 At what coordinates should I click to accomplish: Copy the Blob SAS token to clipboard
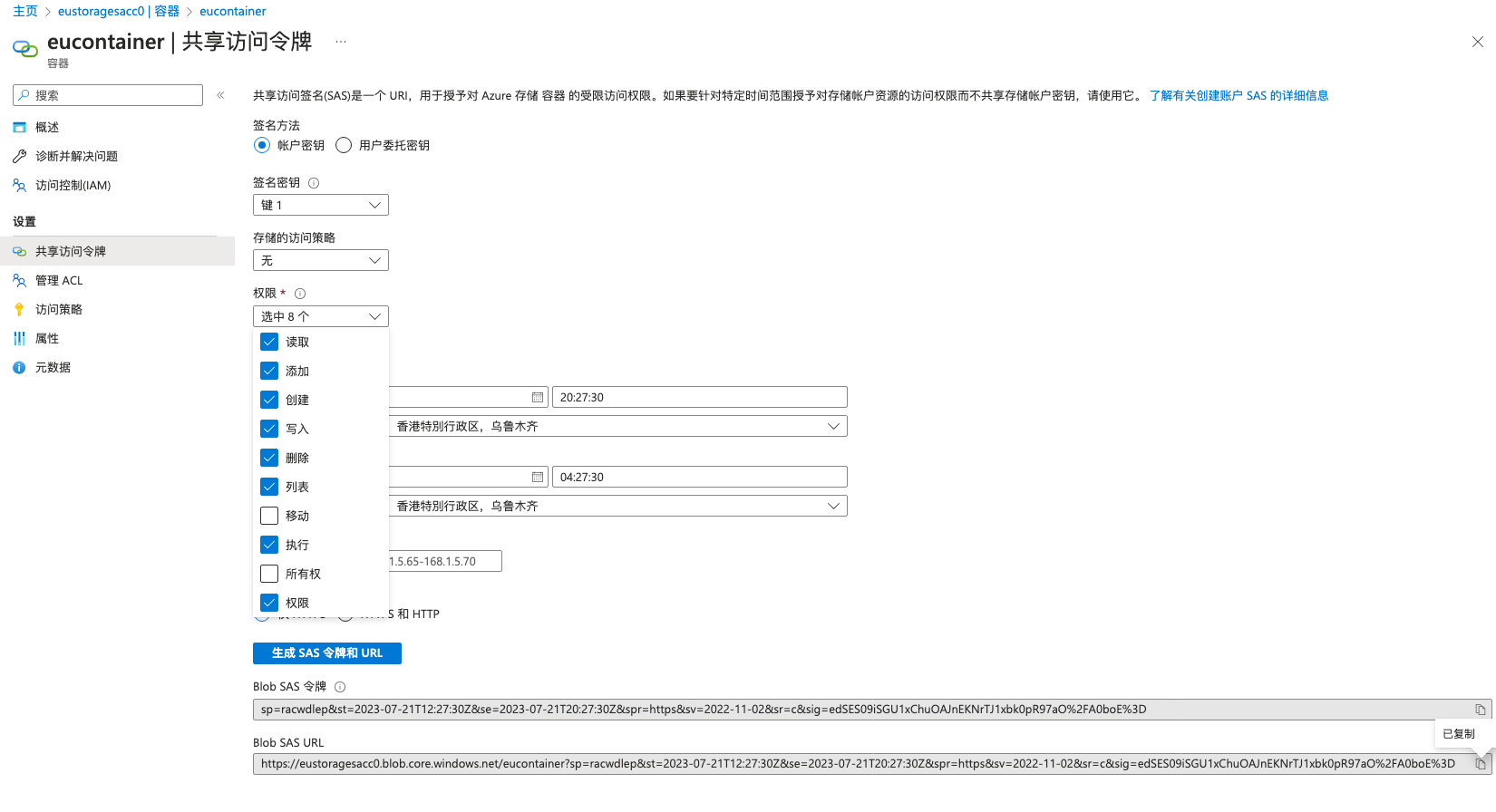1480,710
